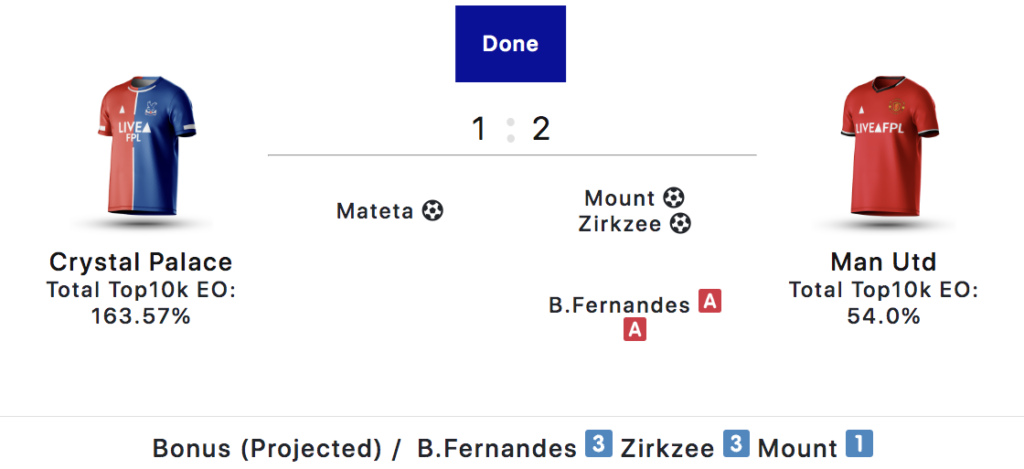Select the Mount goalscorer name
The height and width of the screenshot is (469, 1024).
pos(620,198)
